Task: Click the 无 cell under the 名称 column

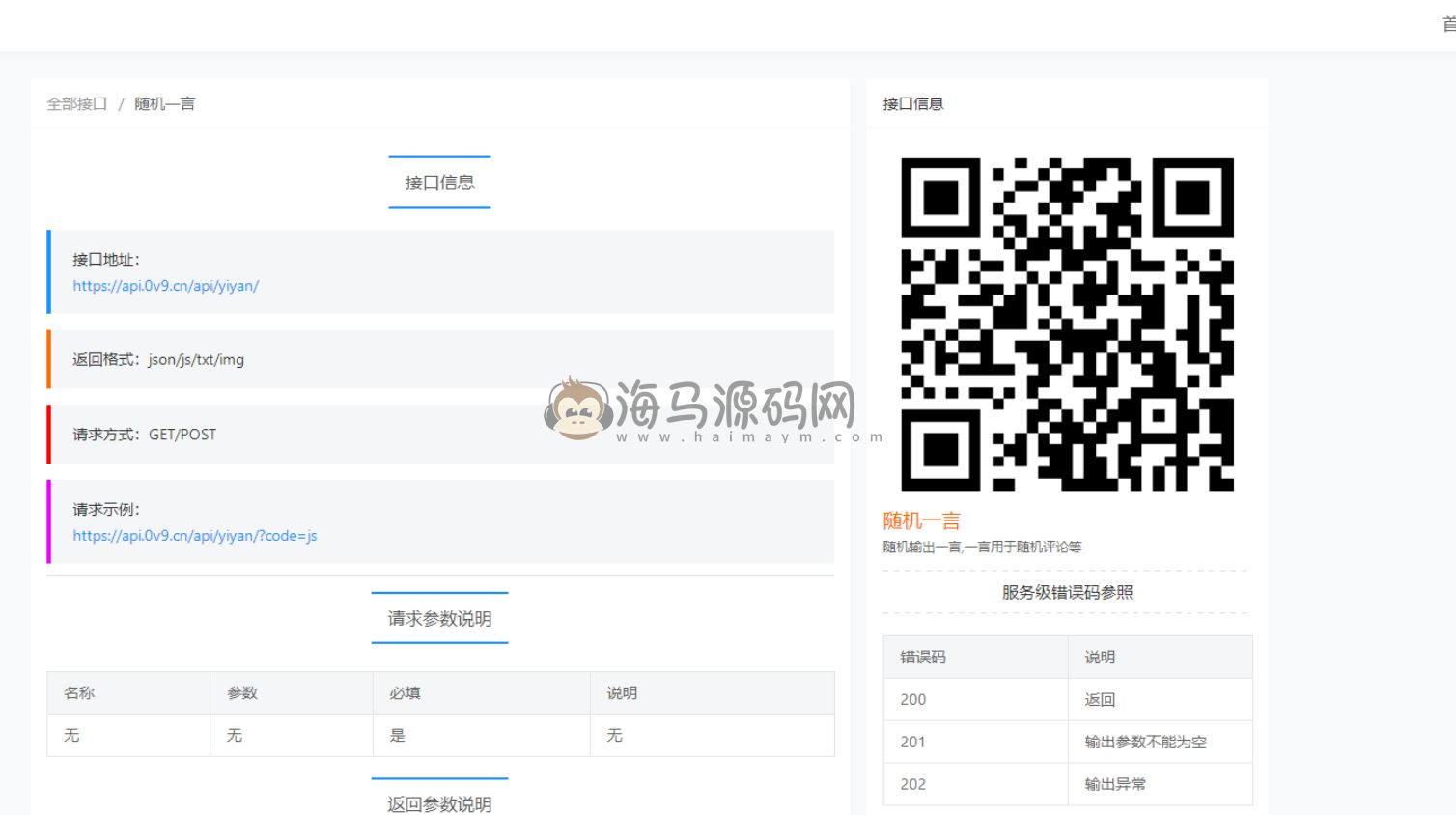Action: (128, 736)
